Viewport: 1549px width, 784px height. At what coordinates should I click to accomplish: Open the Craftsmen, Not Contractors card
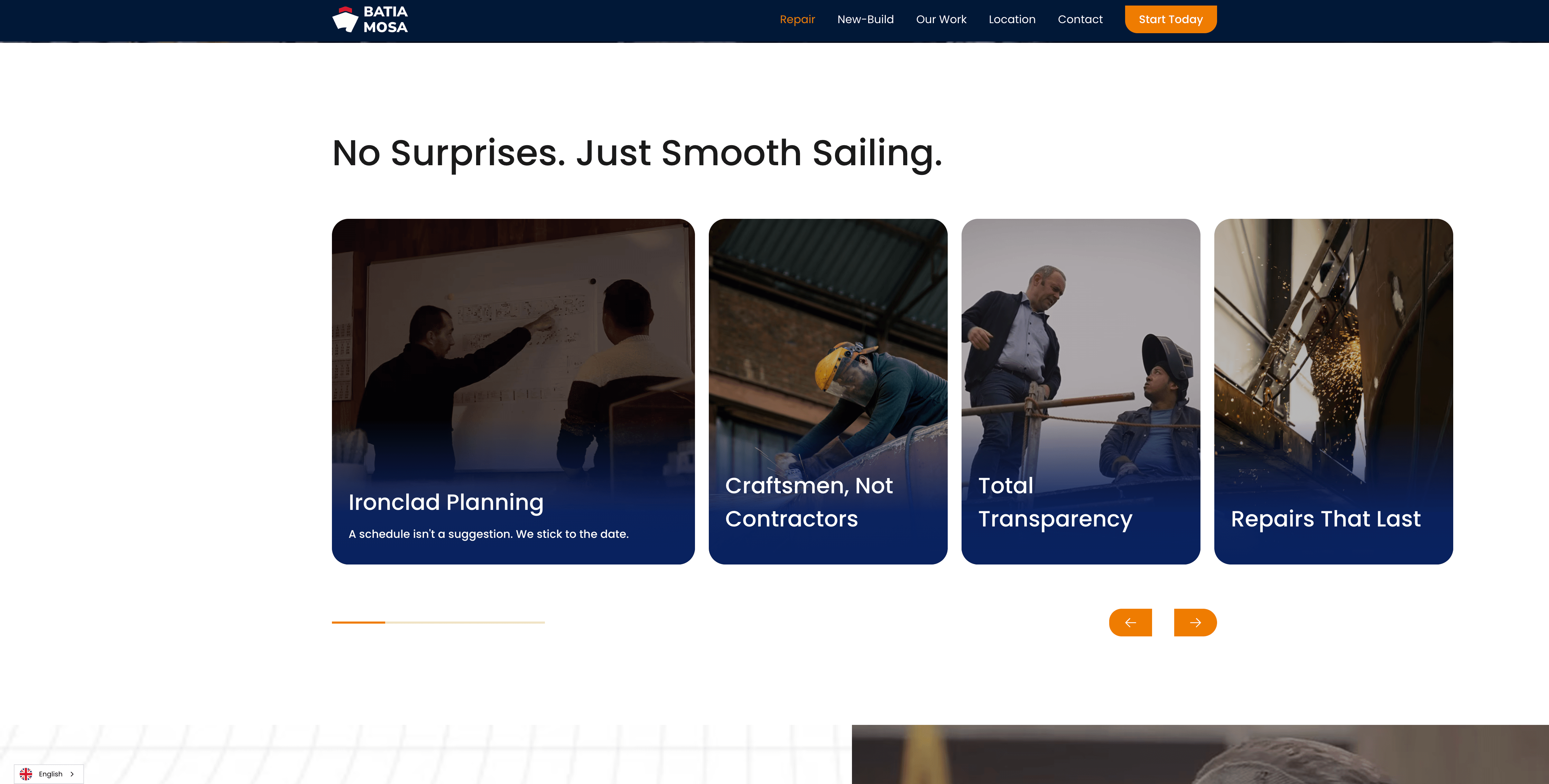coord(828,391)
